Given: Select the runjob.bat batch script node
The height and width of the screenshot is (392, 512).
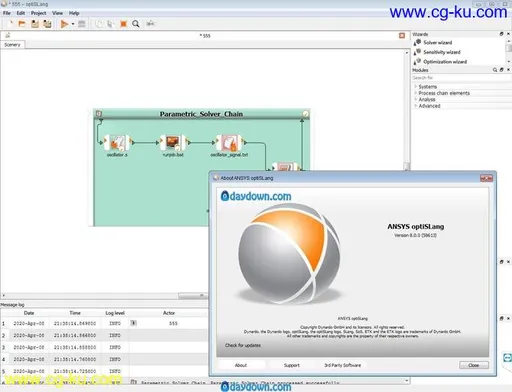Looking at the screenshot, I should pos(173,143).
